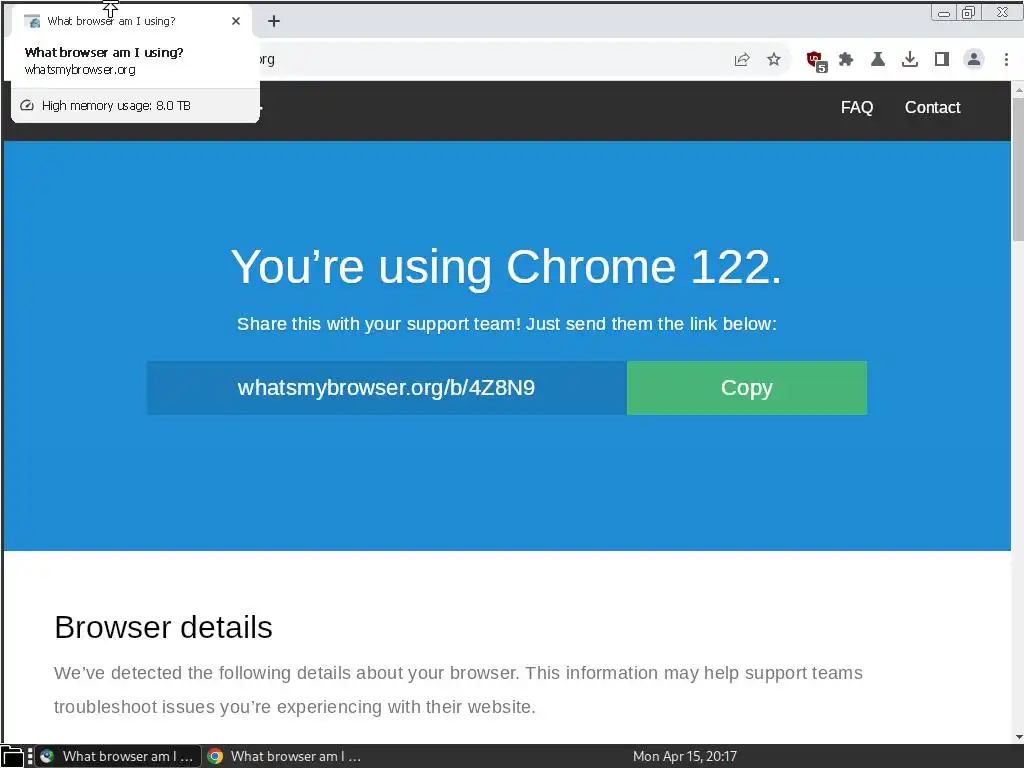Click the 'Browser details' heading
1024x768 pixels.
(x=163, y=627)
